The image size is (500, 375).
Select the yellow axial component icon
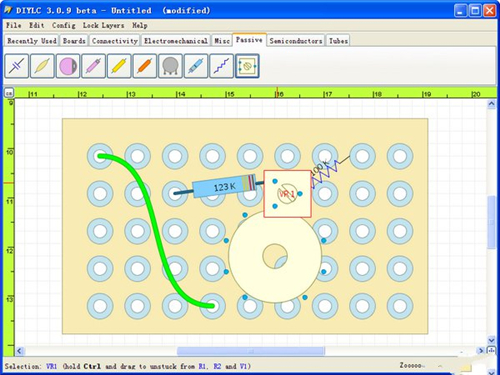click(119, 66)
